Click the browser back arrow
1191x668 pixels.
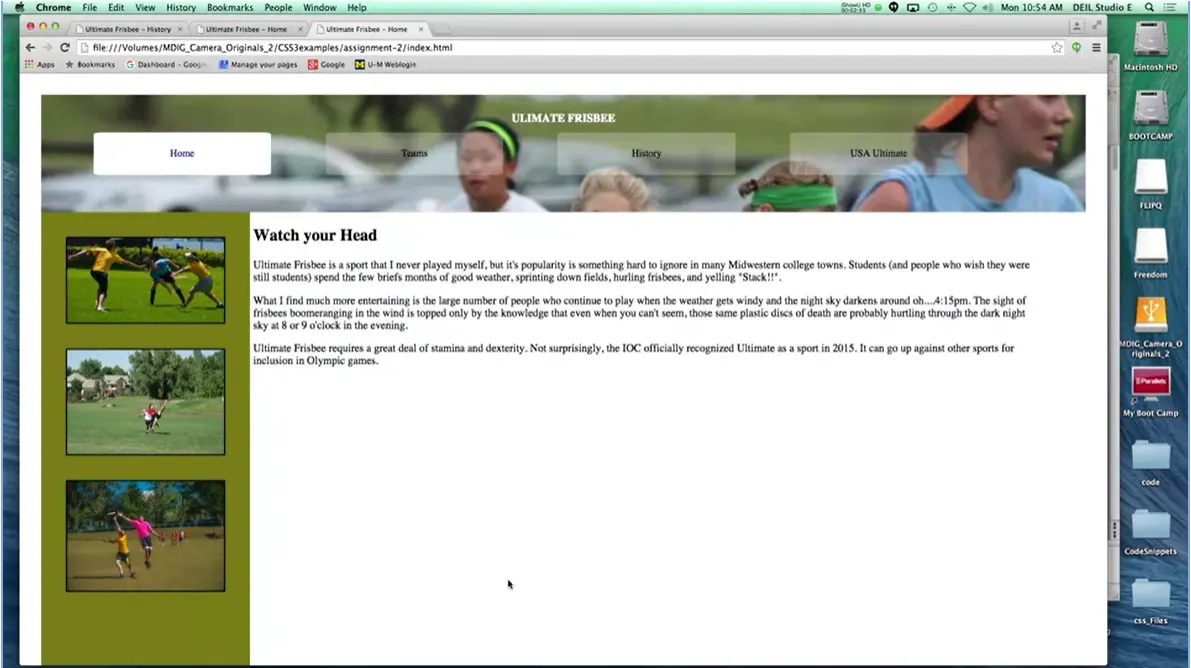[x=30, y=47]
